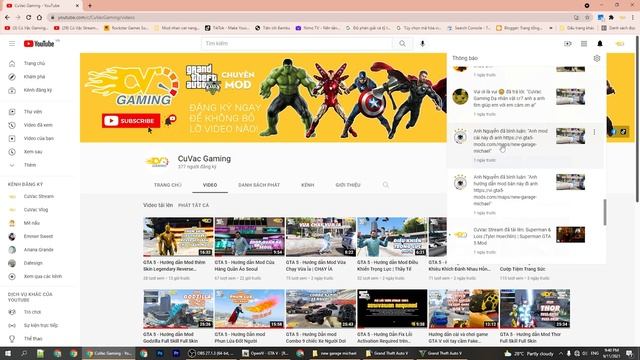Open Superman & Lois upload notification
The image size is (640, 360).
(525, 240)
